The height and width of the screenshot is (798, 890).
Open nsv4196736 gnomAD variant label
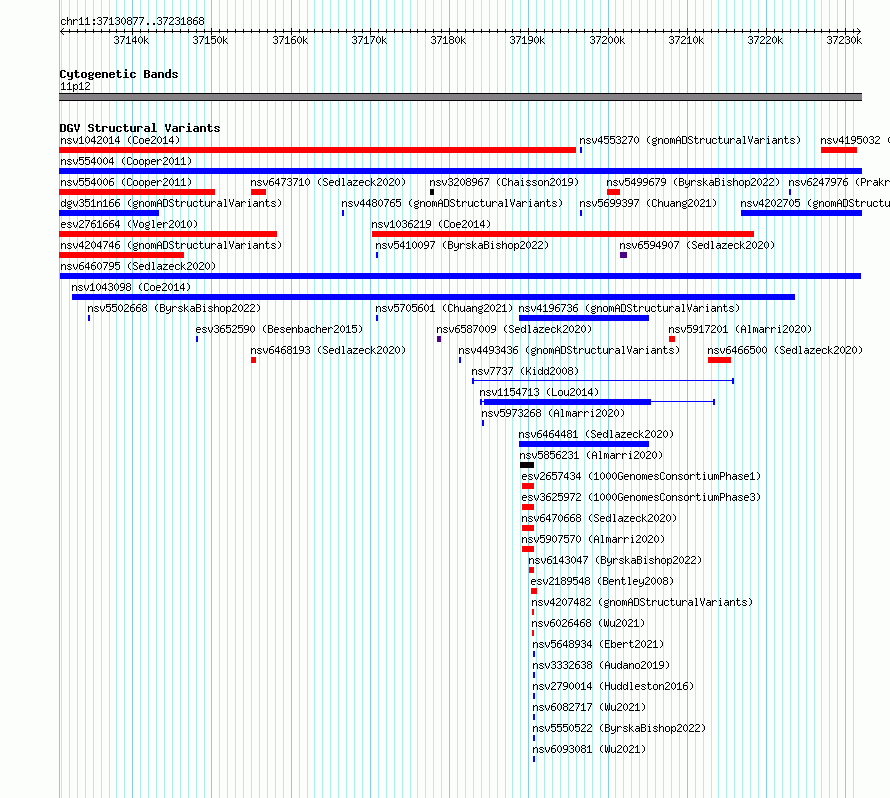[x=629, y=308]
